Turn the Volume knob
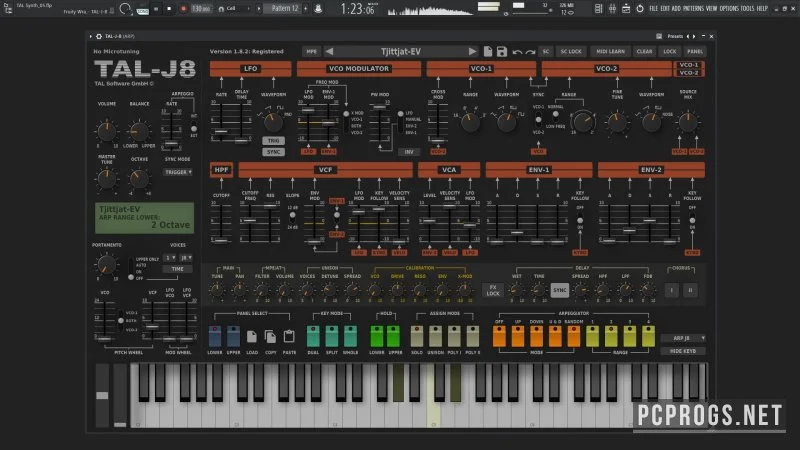Image resolution: width=800 pixels, height=450 pixels. click(107, 131)
